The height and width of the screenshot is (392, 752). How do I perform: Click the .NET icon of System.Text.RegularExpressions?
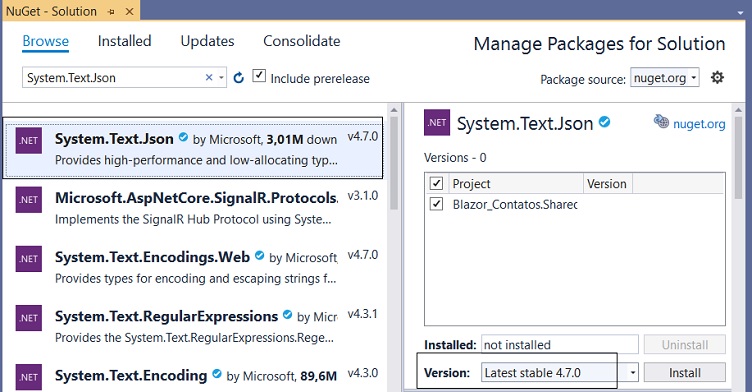(29, 318)
